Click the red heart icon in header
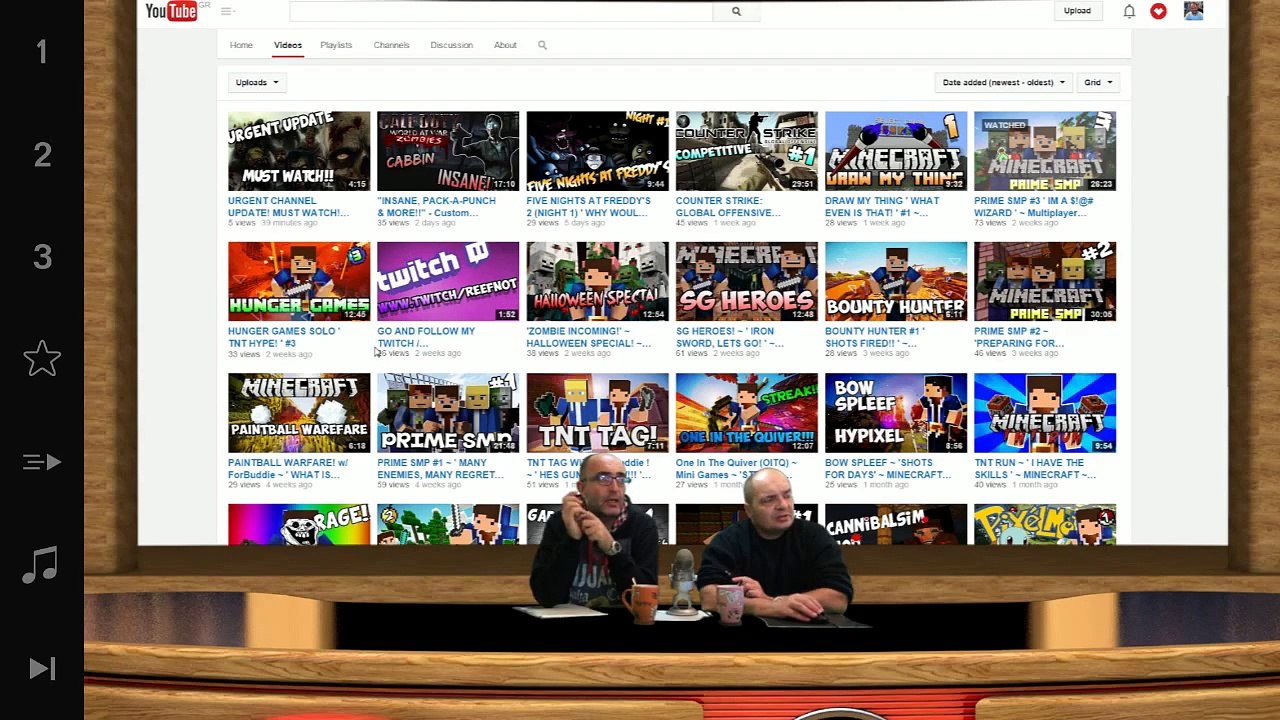 click(x=1158, y=11)
